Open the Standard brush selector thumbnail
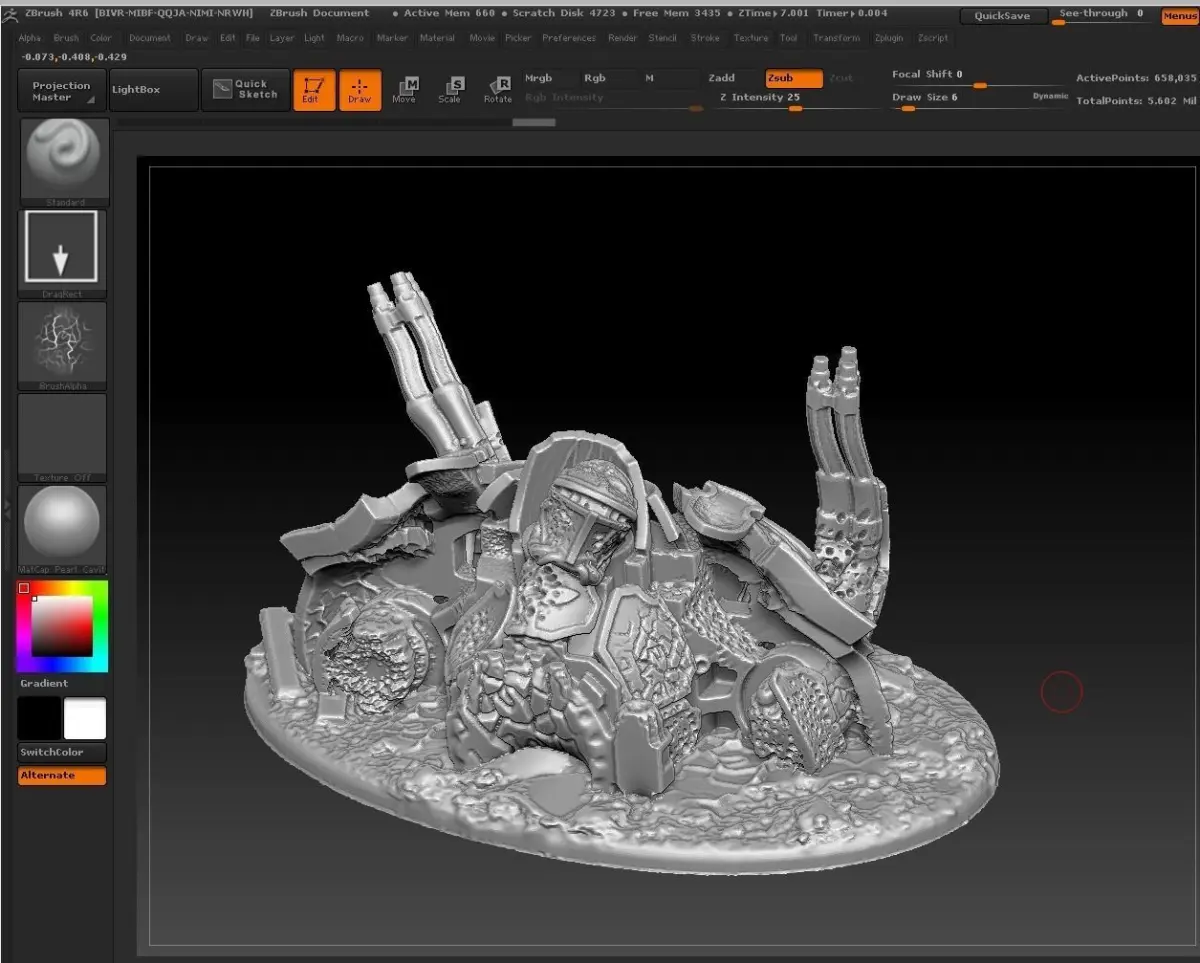This screenshot has width=1200, height=963. pyautogui.click(x=63, y=160)
